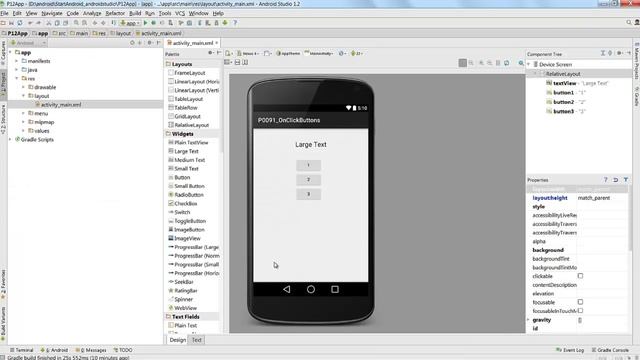
Task: Expand the manifests folder in project tree
Action: tap(17, 61)
